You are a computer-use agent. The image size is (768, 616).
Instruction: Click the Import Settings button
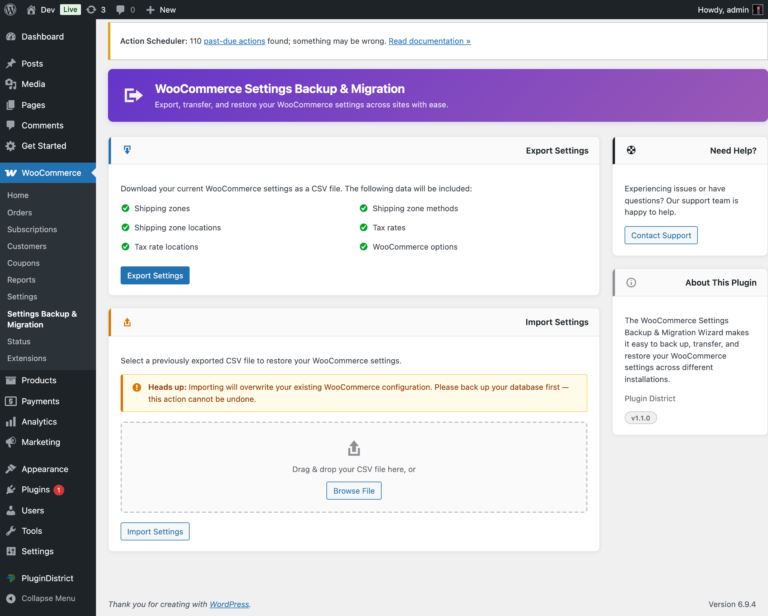click(155, 532)
